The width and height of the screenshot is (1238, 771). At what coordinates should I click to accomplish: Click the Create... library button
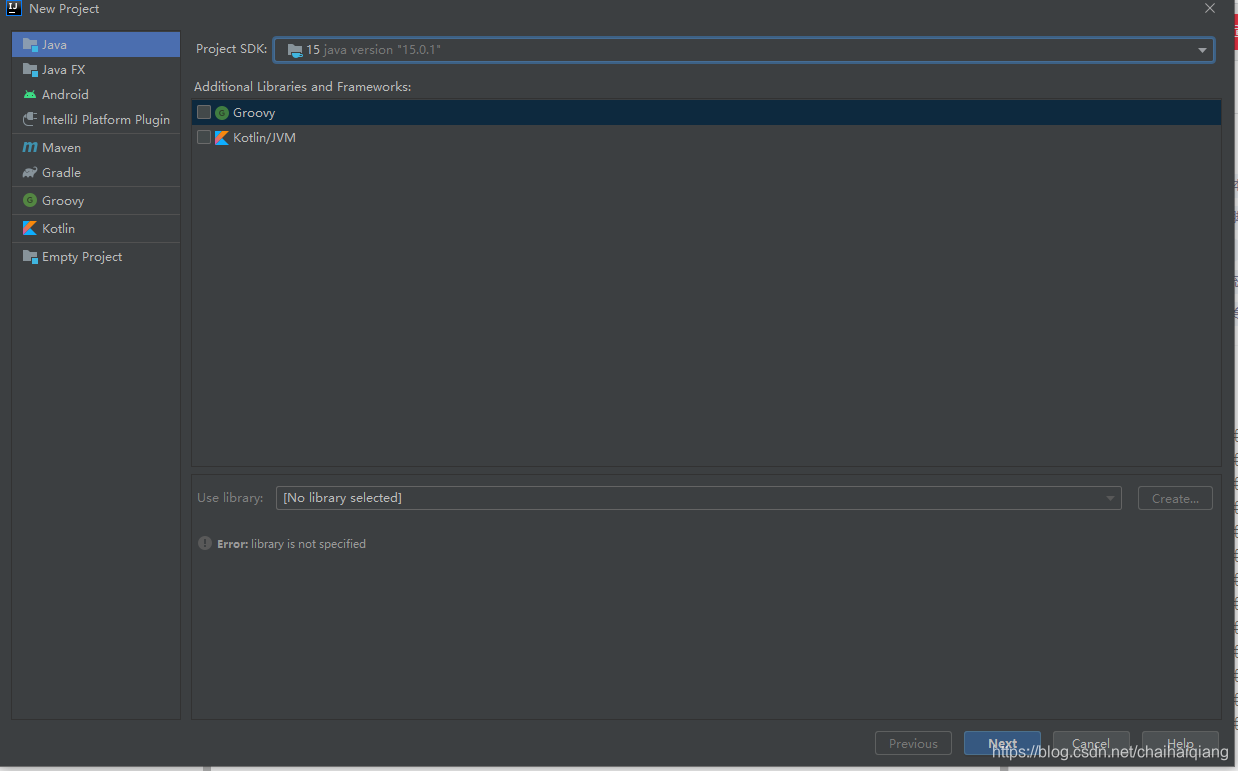pyautogui.click(x=1175, y=498)
